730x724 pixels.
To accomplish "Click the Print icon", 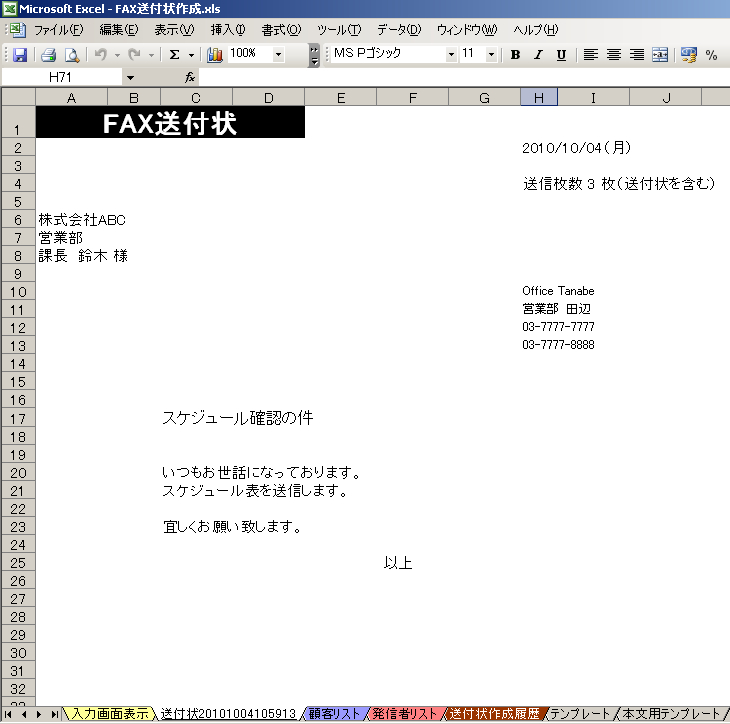I will click(x=48, y=54).
